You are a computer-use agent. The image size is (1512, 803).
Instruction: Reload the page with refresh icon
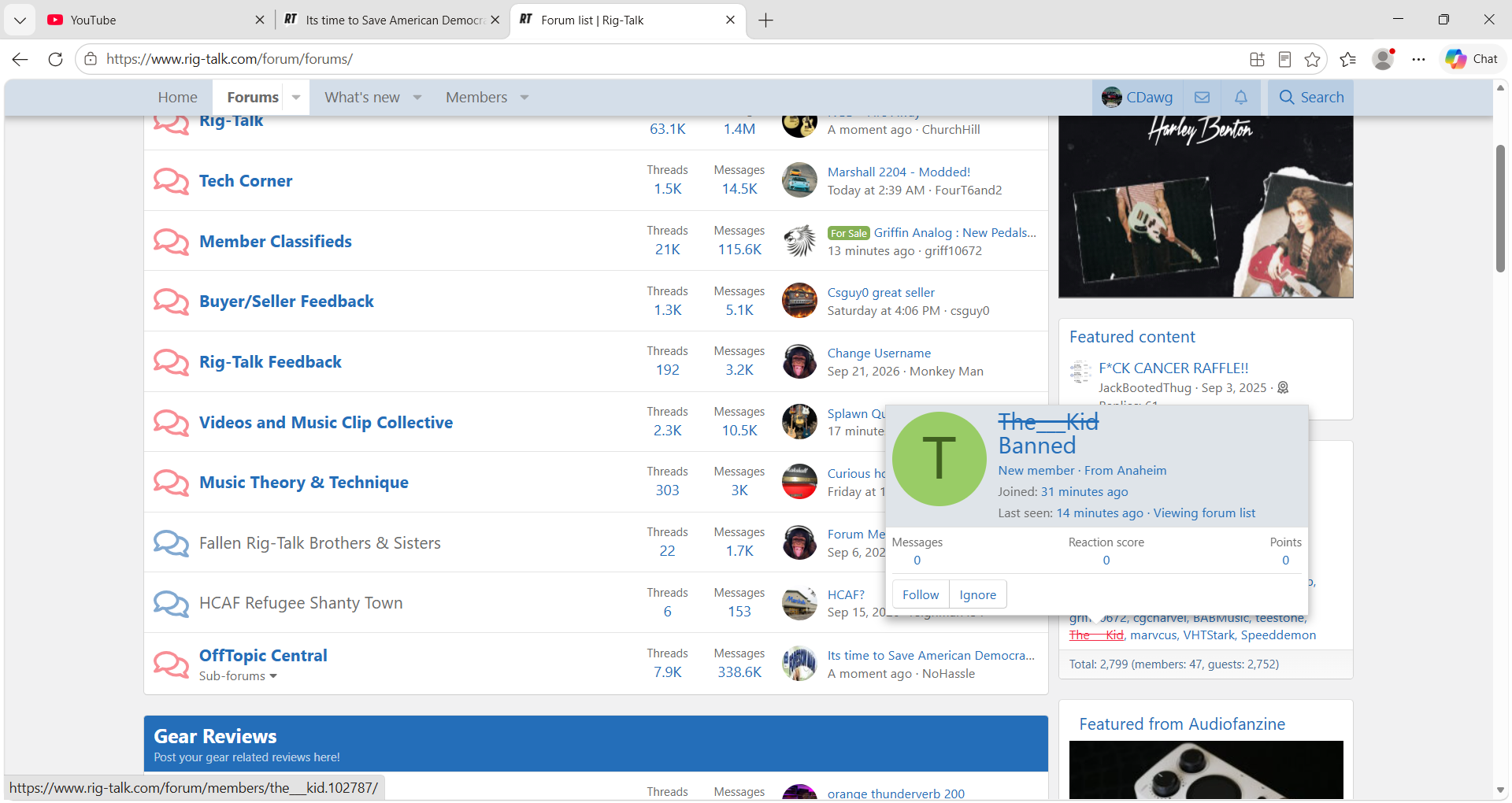55,59
